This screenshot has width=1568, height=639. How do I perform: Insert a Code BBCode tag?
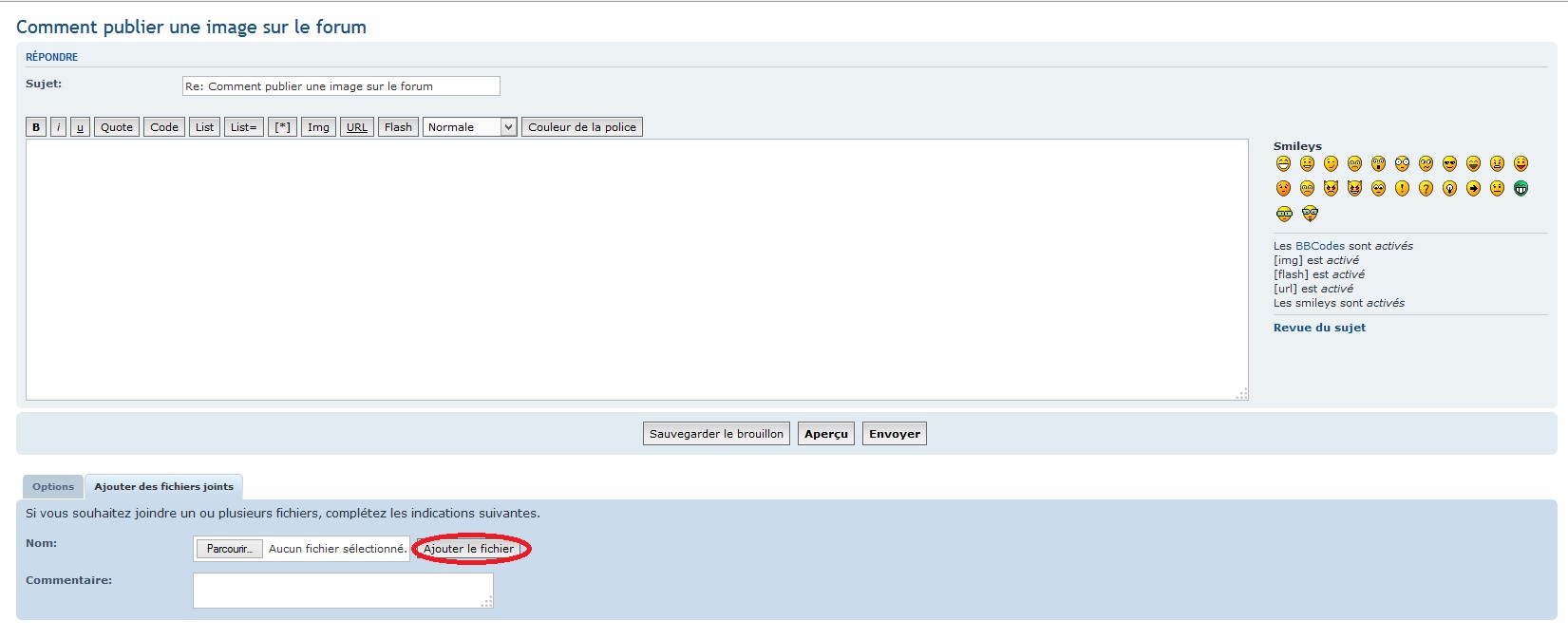pos(164,127)
